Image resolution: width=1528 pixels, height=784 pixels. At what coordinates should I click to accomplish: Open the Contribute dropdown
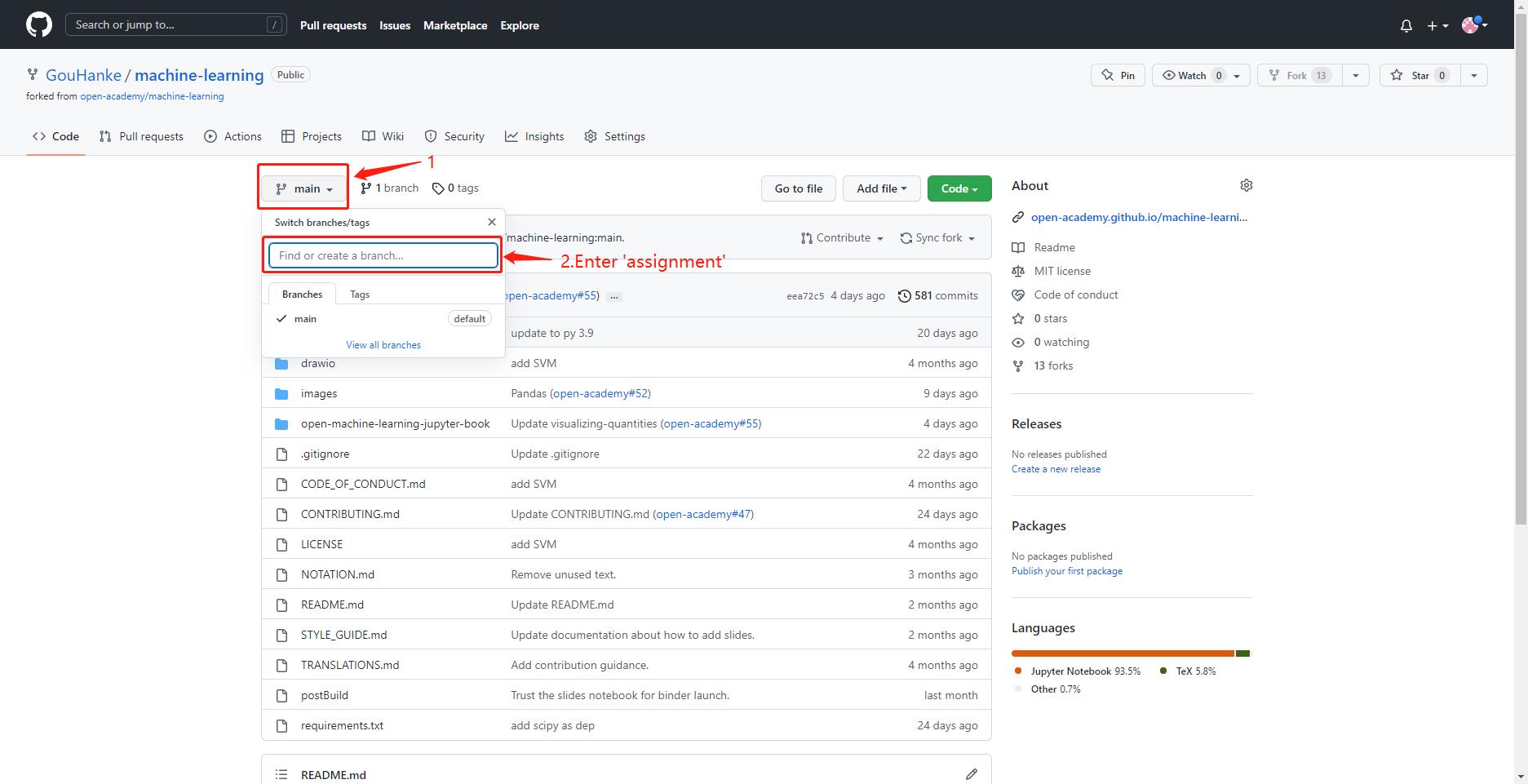(842, 238)
